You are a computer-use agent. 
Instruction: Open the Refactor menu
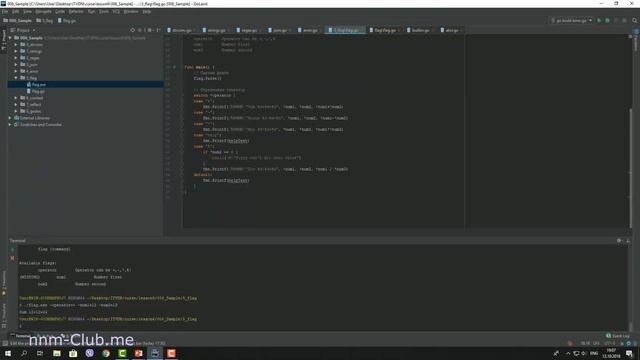(x=76, y=12)
